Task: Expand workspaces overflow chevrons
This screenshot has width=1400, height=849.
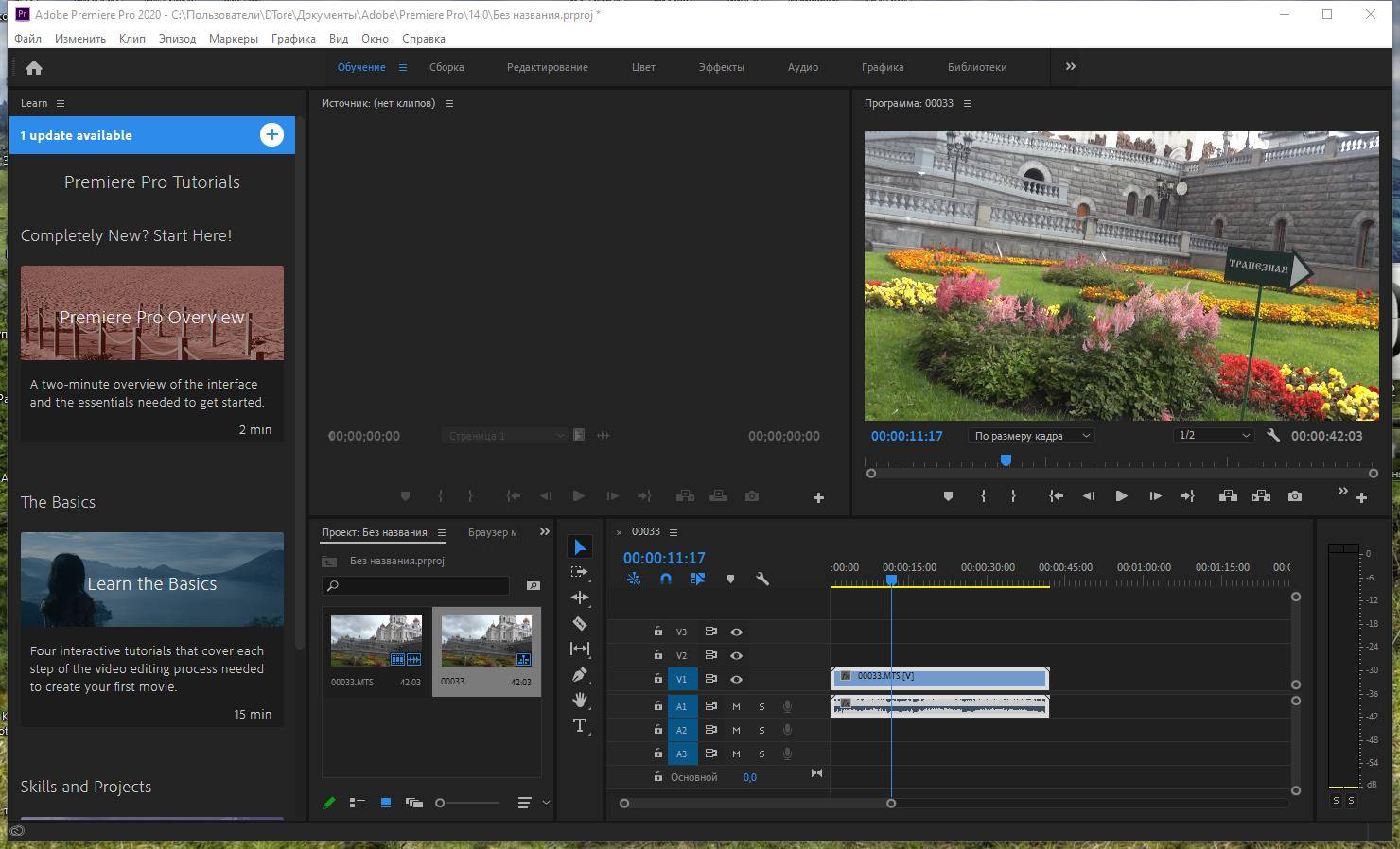Action: coord(1071,67)
